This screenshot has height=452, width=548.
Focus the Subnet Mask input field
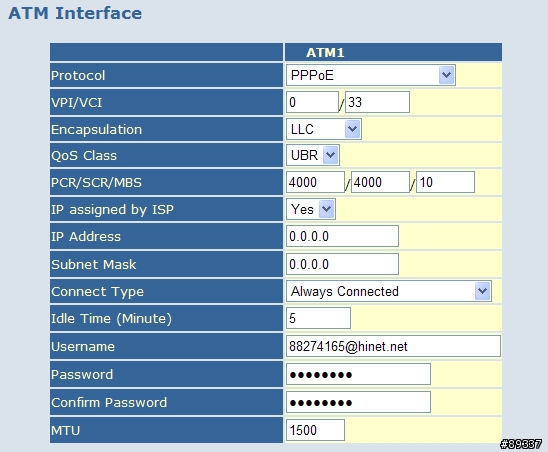(342, 264)
